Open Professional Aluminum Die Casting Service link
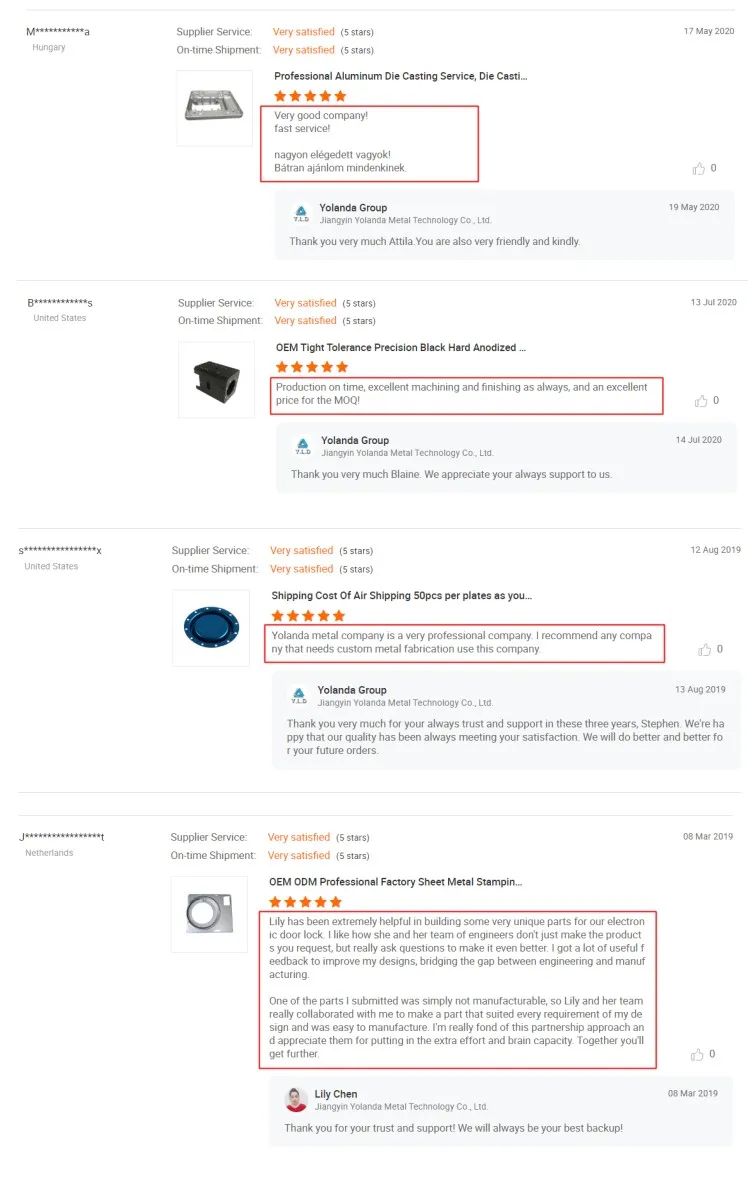750x1200 pixels. [400, 76]
